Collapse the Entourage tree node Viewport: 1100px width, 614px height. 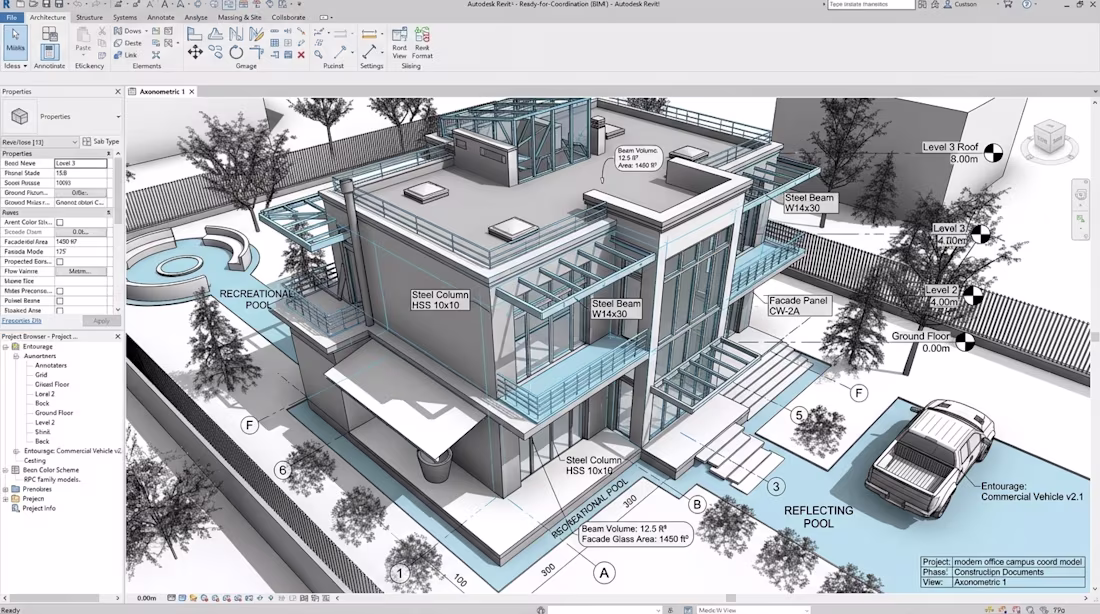click(6, 347)
